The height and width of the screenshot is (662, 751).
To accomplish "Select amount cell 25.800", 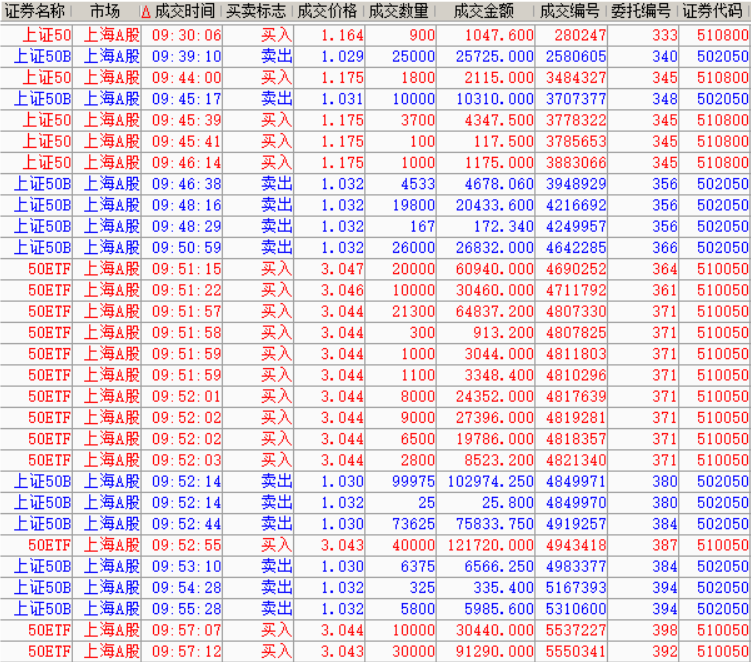I will point(508,502).
